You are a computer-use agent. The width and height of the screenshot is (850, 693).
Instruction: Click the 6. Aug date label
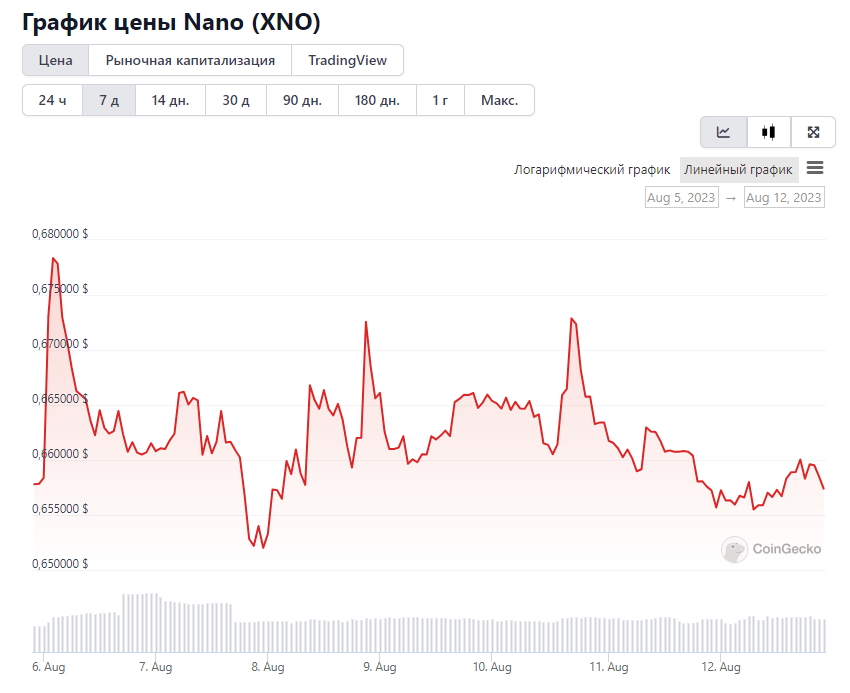(49, 667)
